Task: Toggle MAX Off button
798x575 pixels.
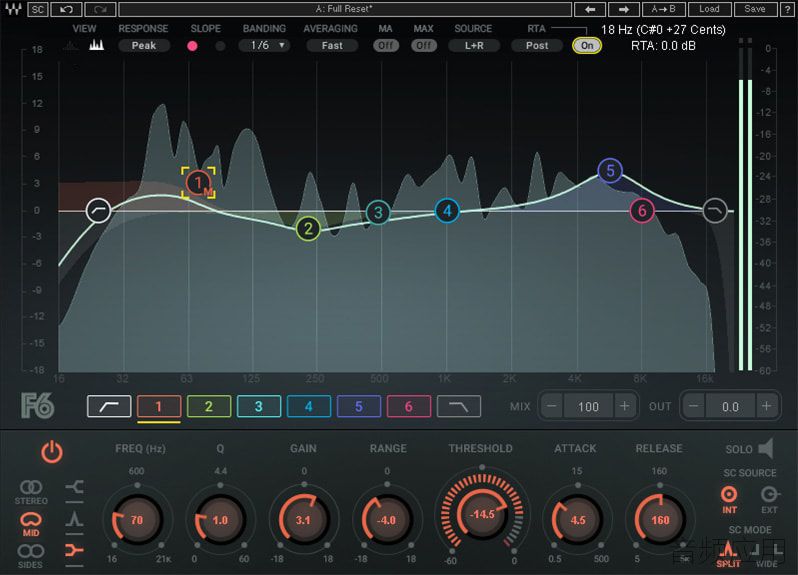Action: click(x=423, y=46)
